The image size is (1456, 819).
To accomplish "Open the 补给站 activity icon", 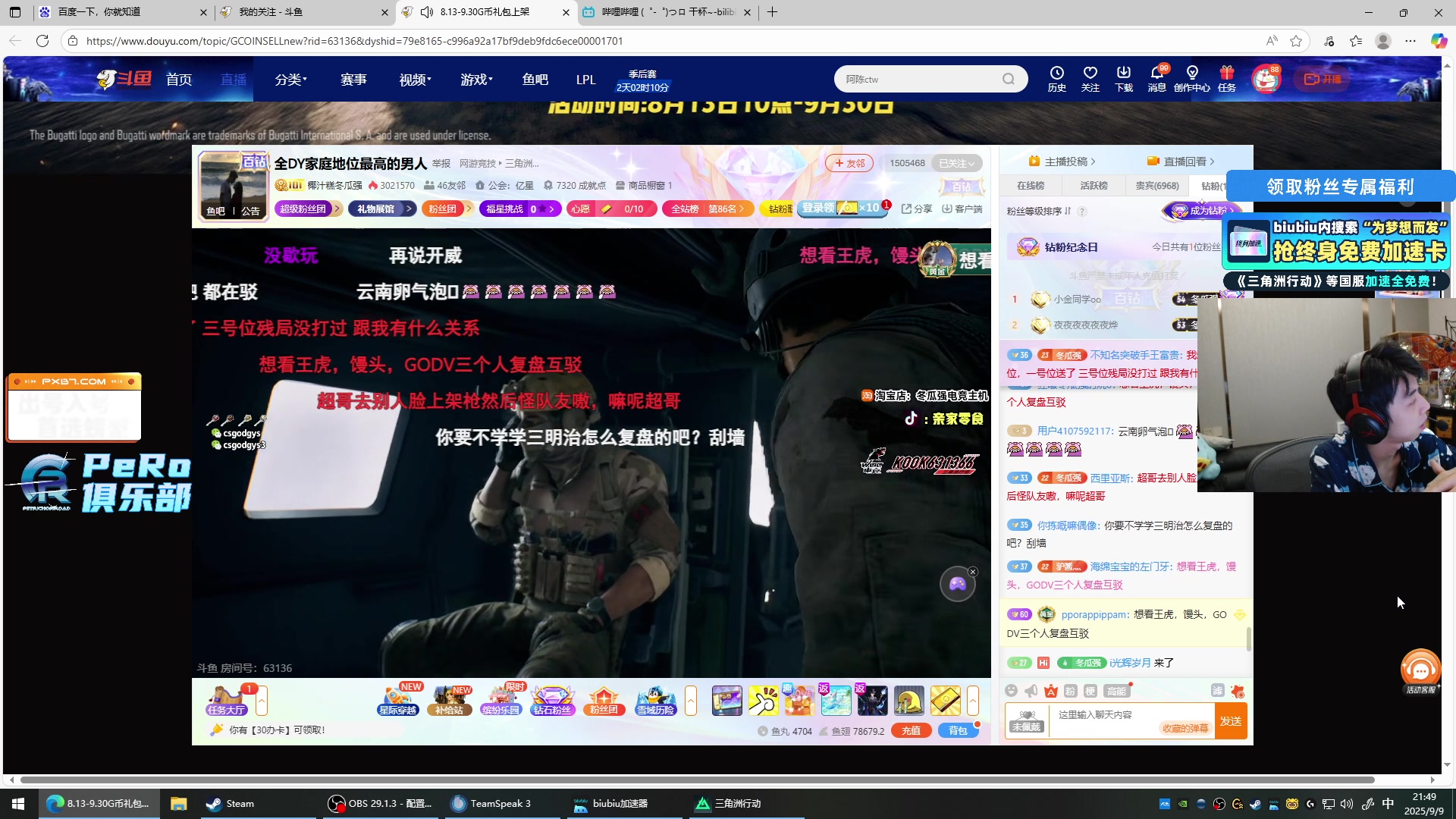I will [x=450, y=700].
